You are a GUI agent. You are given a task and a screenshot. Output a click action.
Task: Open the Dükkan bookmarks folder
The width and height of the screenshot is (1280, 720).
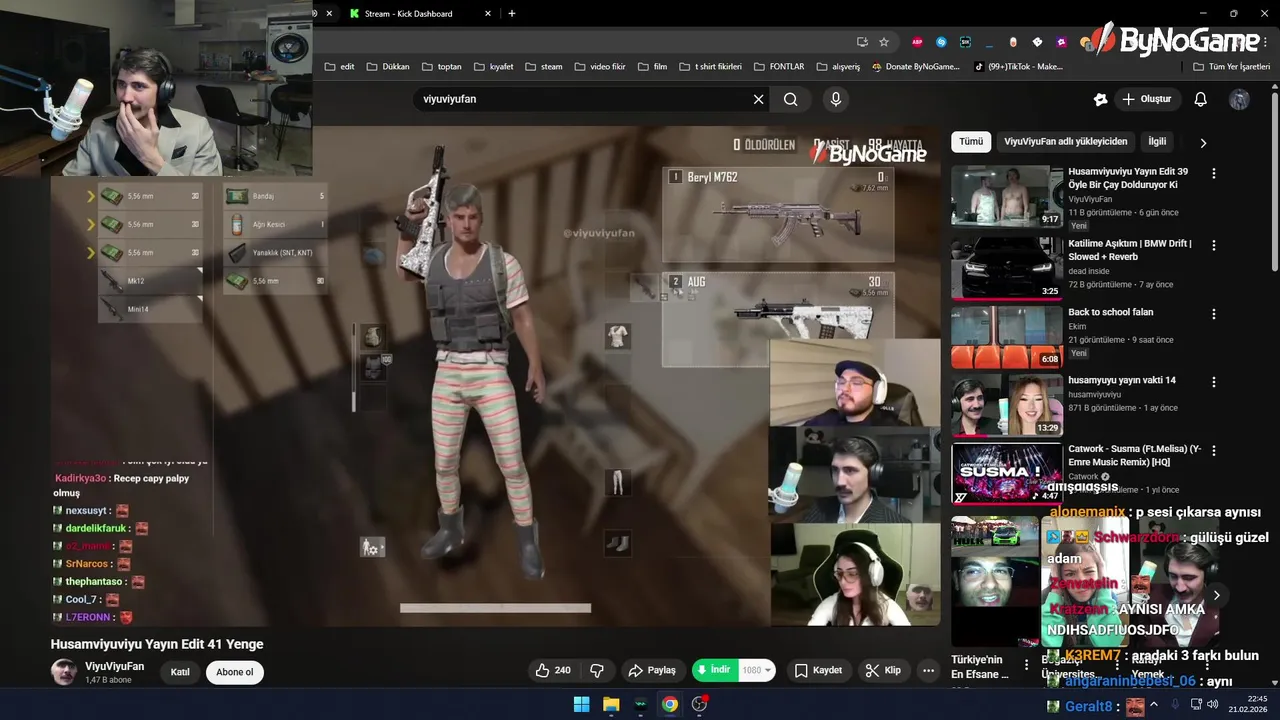[388, 67]
